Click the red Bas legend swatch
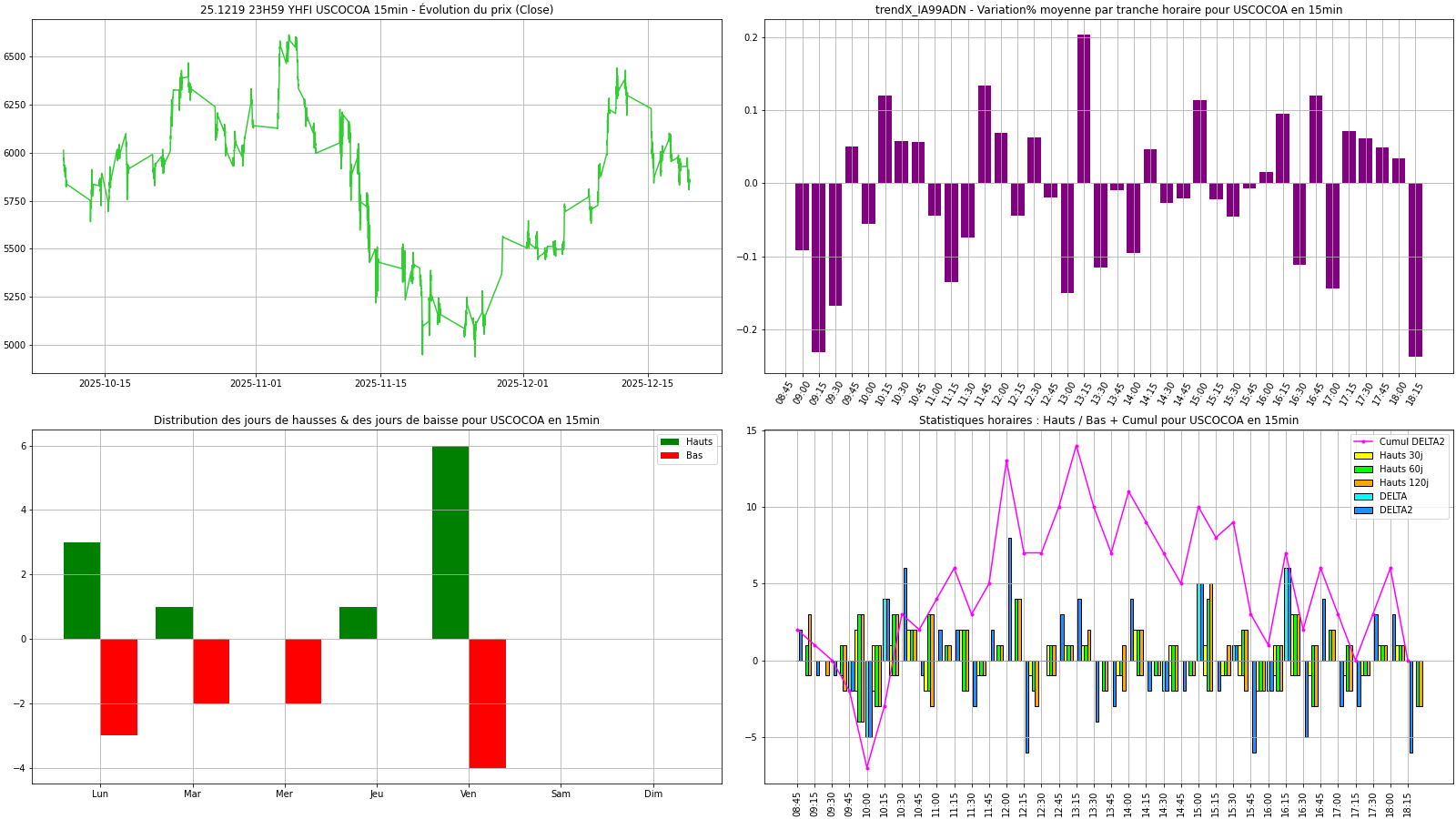Viewport: 1456px width, 819px height. pos(670,456)
